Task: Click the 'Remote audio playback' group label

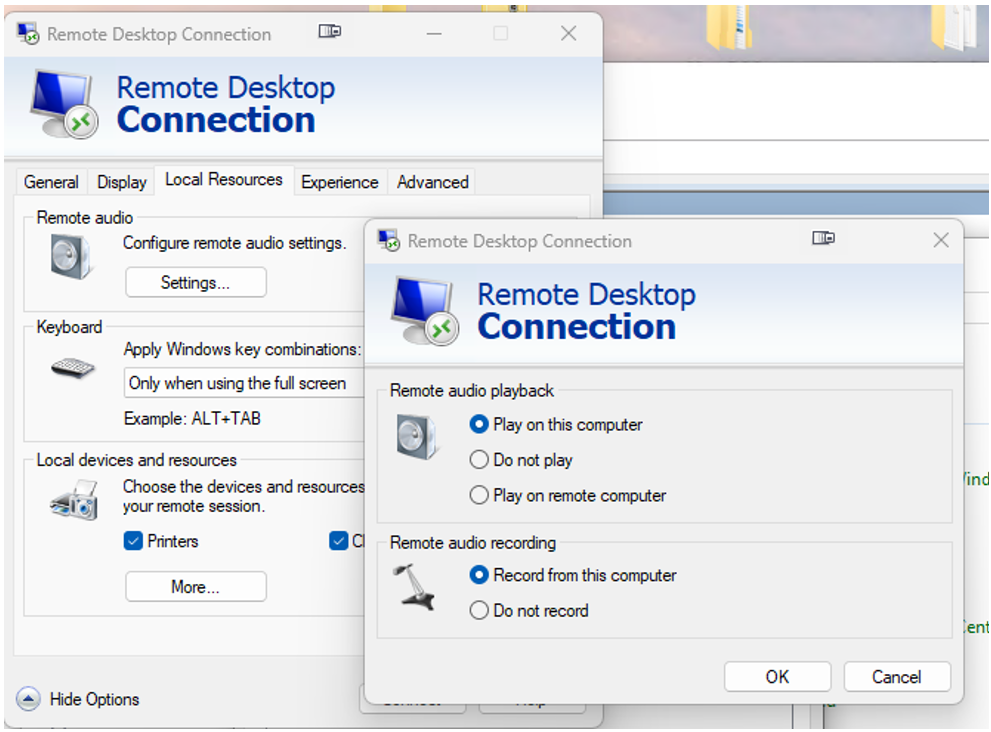Action: (472, 391)
